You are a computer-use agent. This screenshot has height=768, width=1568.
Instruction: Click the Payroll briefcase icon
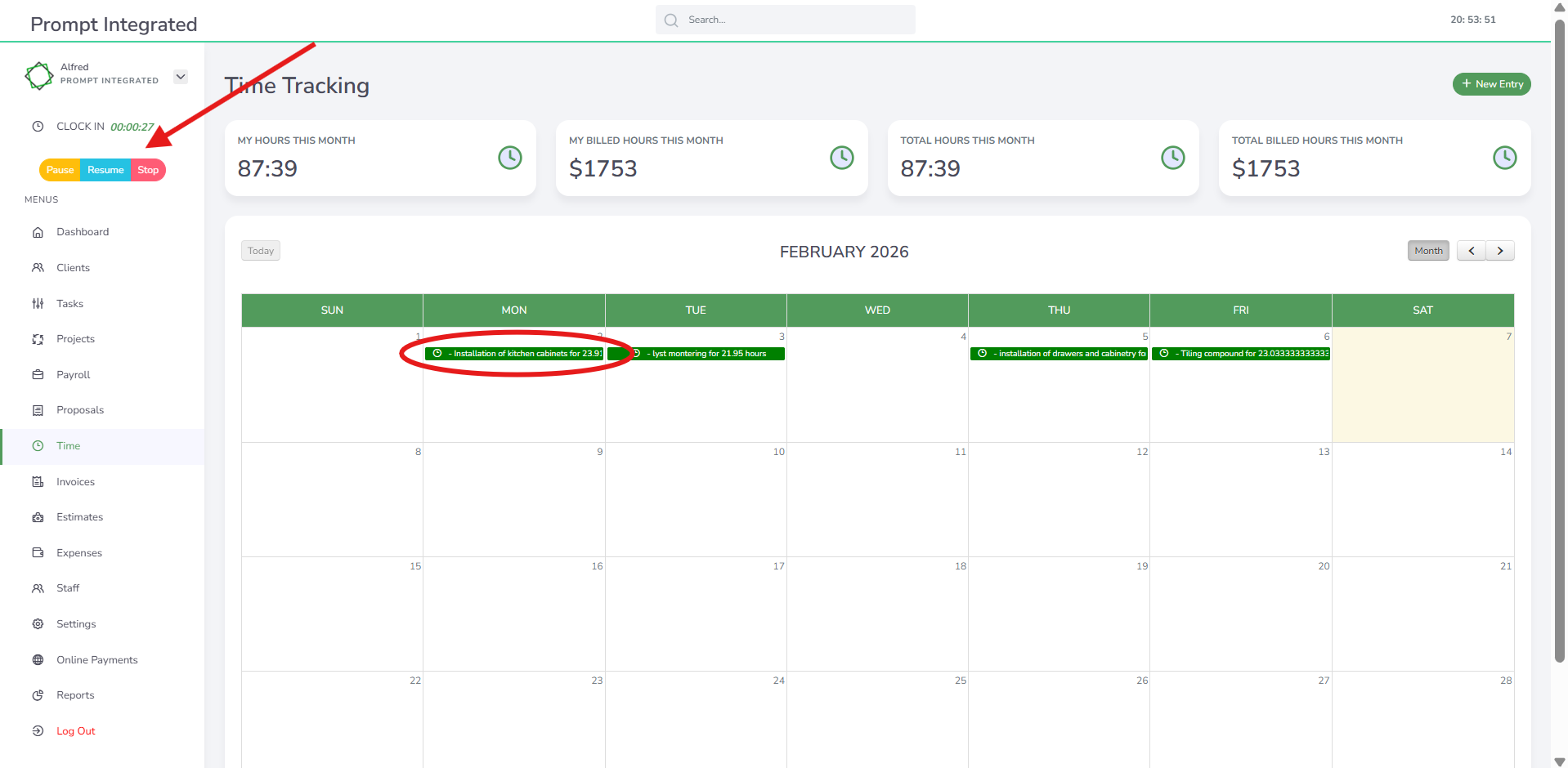pyautogui.click(x=38, y=375)
